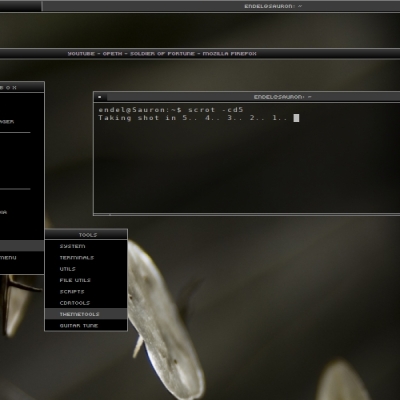
Task: Click the 'Taking shot in 5..' output line
Action: click(x=193, y=118)
